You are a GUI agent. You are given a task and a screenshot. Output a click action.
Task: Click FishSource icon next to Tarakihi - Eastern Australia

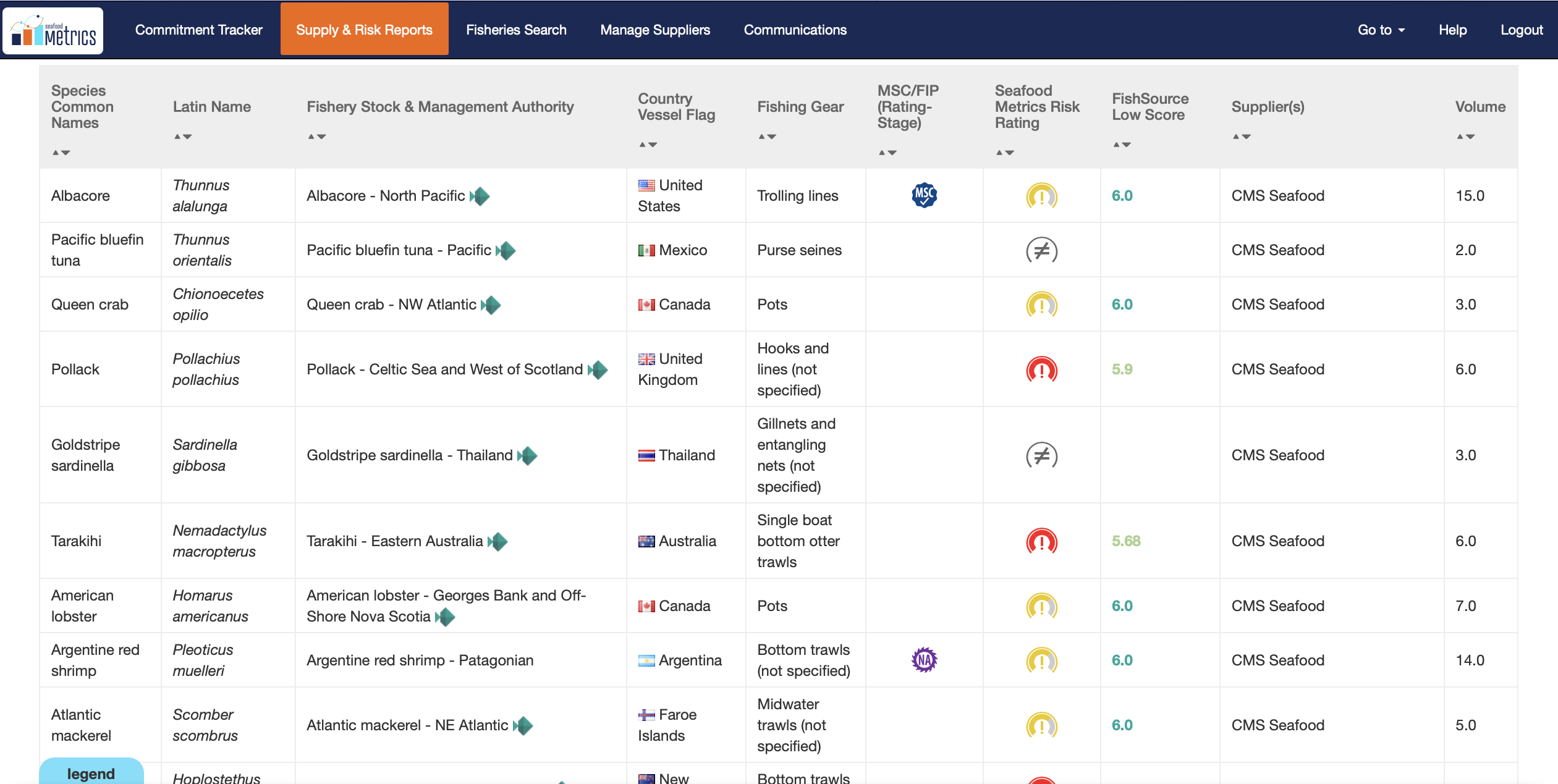click(497, 542)
